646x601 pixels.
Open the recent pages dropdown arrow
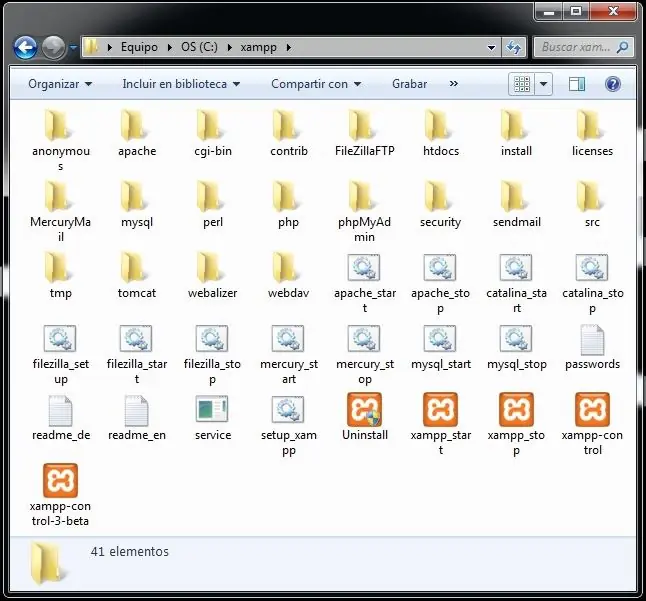pyautogui.click(x=73, y=47)
